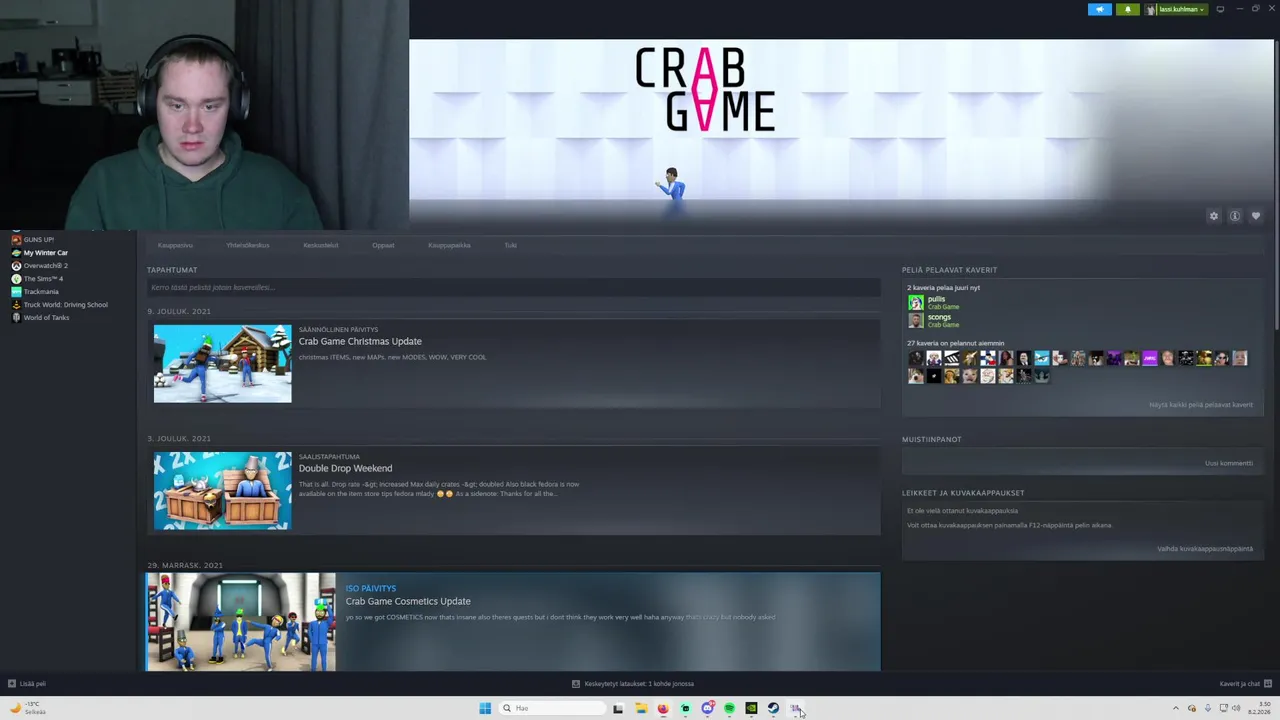Open the Steam announcements megaphone icon
Screen dimensions: 1280x720
[x=1100, y=9]
